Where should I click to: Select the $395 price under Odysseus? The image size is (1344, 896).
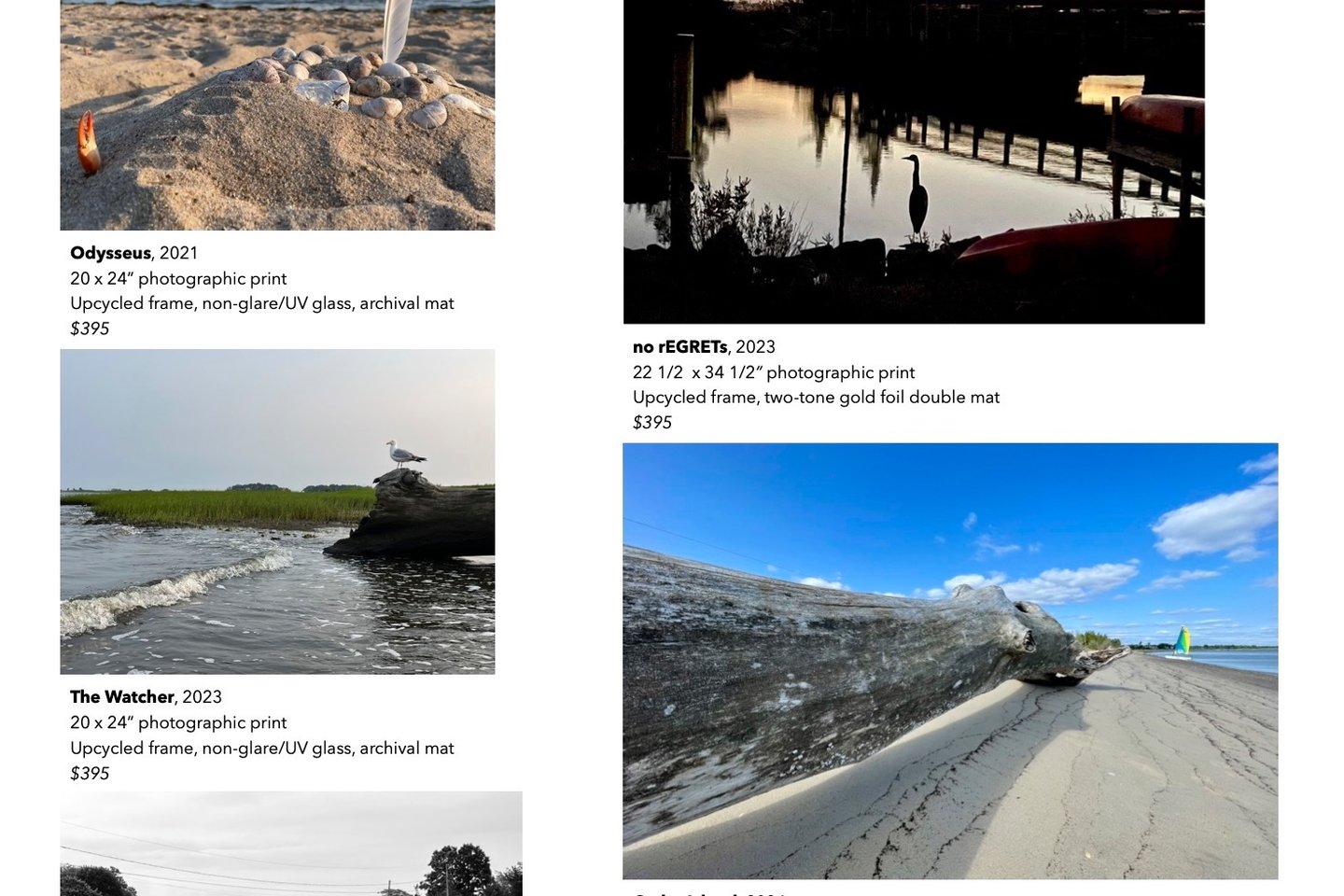(x=90, y=329)
